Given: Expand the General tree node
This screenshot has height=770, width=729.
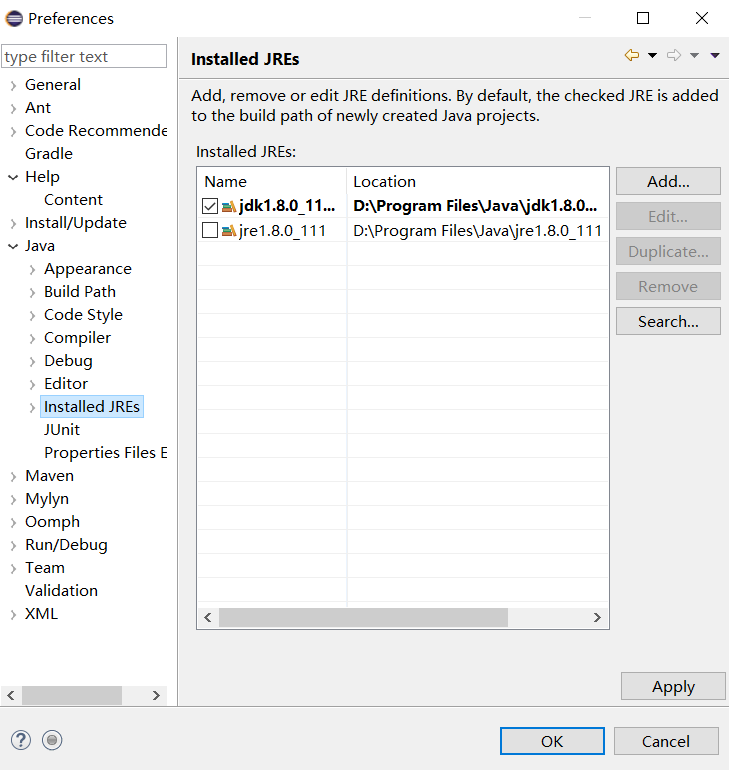Looking at the screenshot, I should click(13, 85).
